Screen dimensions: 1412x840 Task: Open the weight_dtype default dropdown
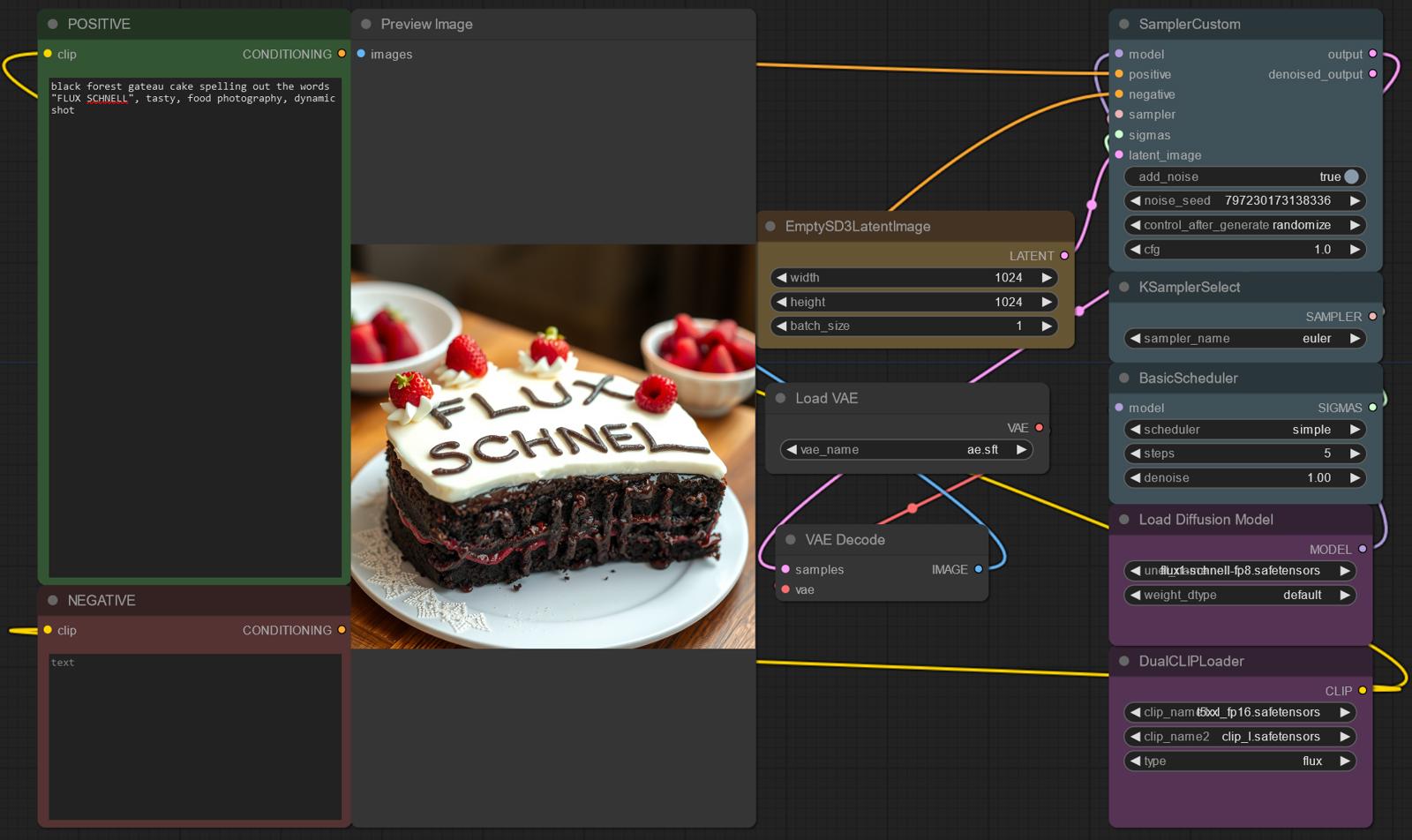[1240, 595]
